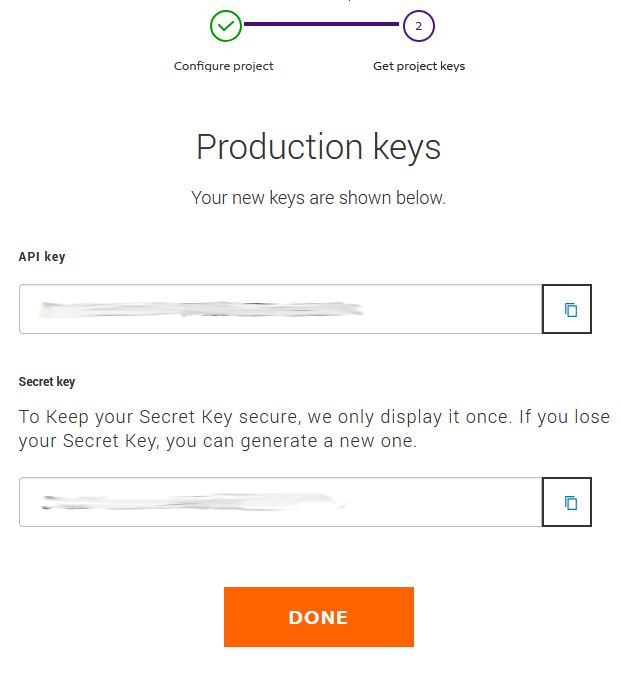Viewport: 621px width, 673px height.
Task: Select the step 2 circle indicator
Action: [x=418, y=26]
